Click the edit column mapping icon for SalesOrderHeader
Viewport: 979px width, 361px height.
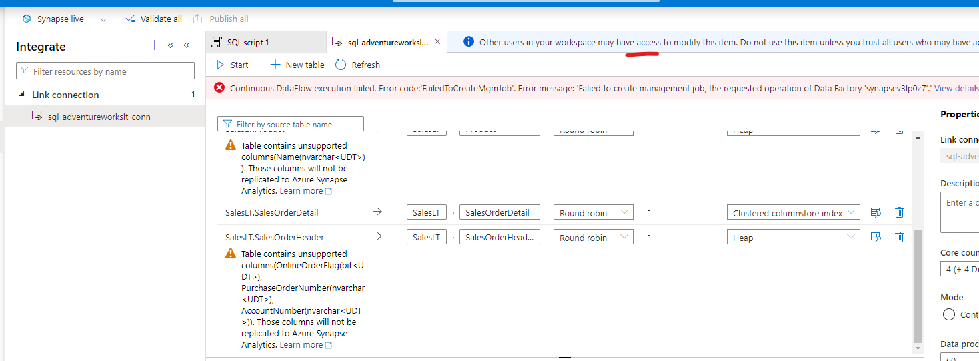(x=876, y=237)
